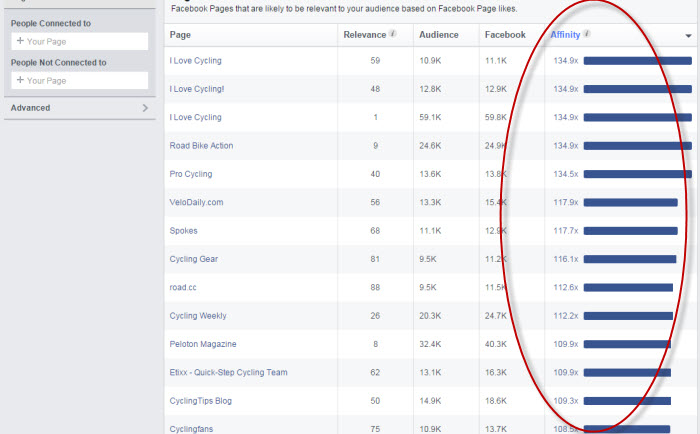Click relevance value 68 in Spokes row
700x434 pixels.
pos(375,231)
